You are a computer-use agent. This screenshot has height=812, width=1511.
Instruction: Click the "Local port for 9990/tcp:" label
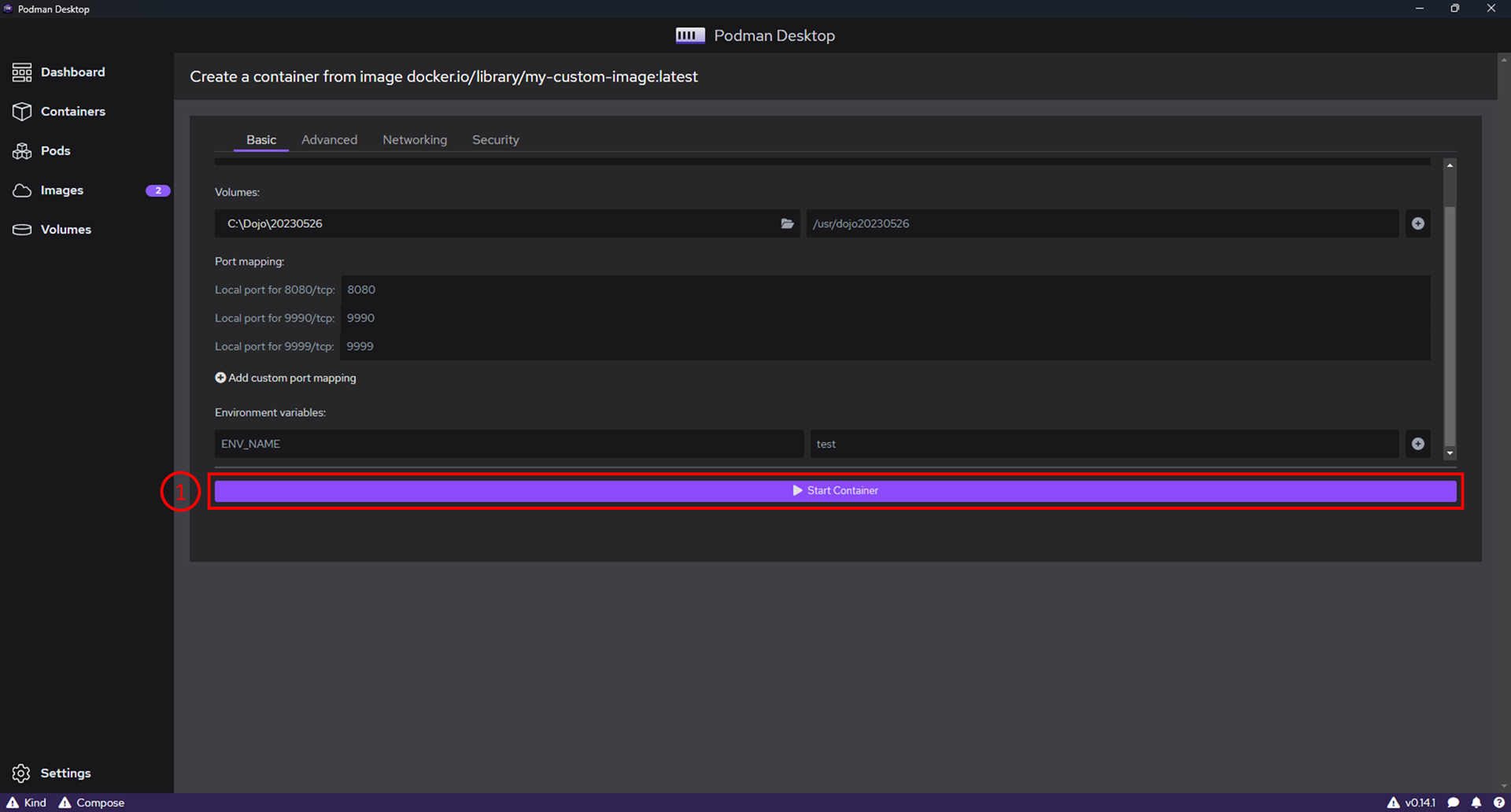[x=275, y=318]
